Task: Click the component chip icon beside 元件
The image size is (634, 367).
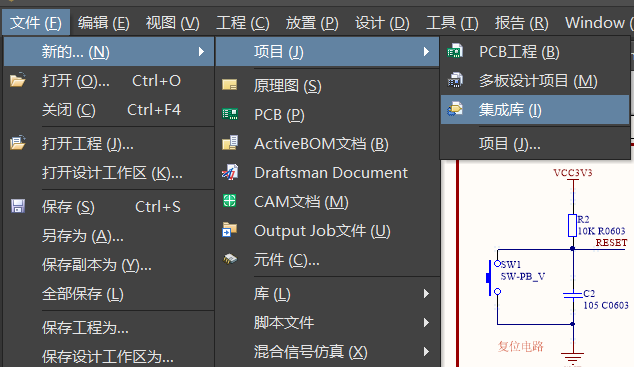Action: click(x=230, y=259)
